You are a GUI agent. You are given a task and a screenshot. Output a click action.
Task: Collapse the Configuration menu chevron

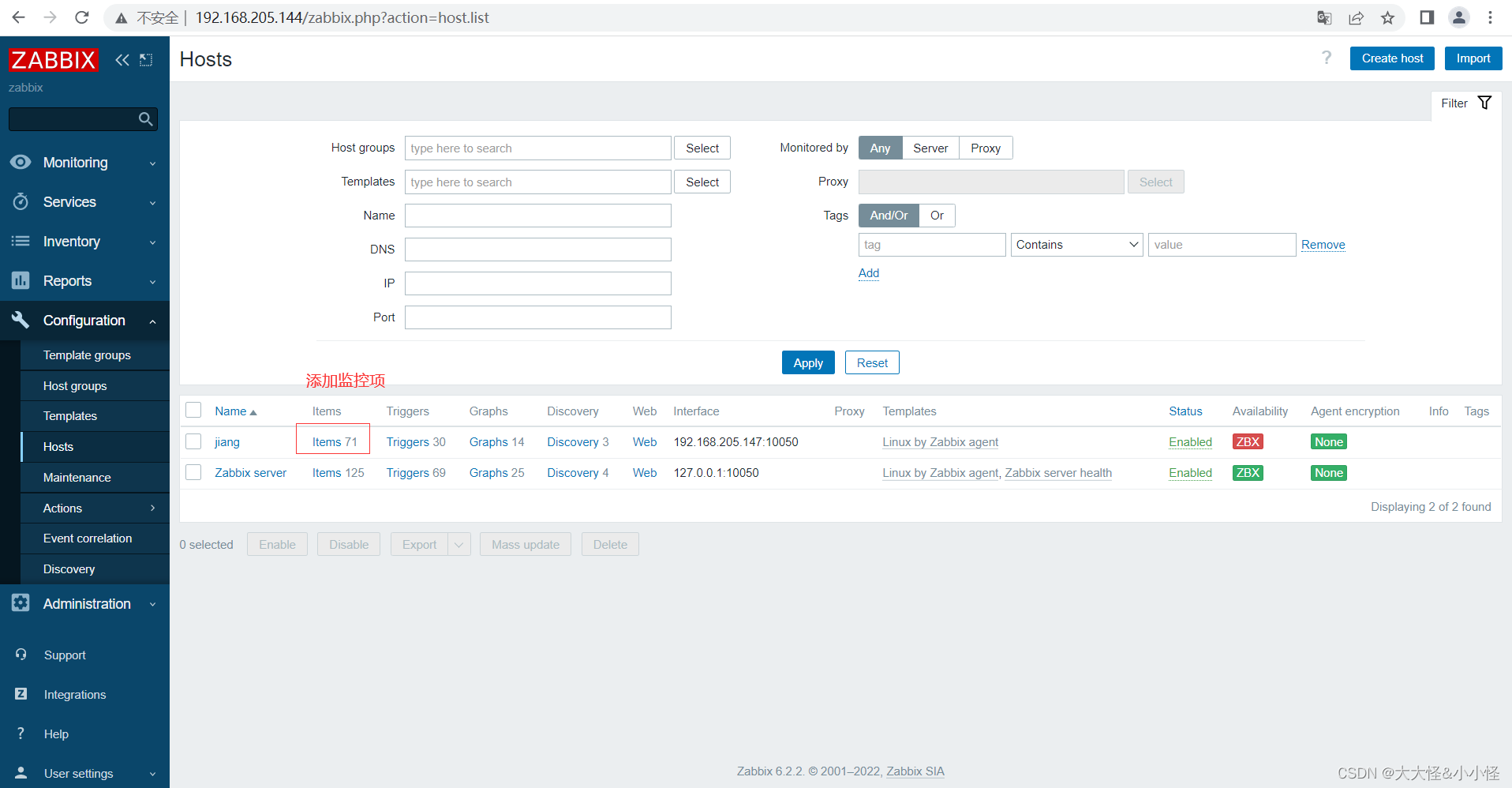tap(152, 321)
